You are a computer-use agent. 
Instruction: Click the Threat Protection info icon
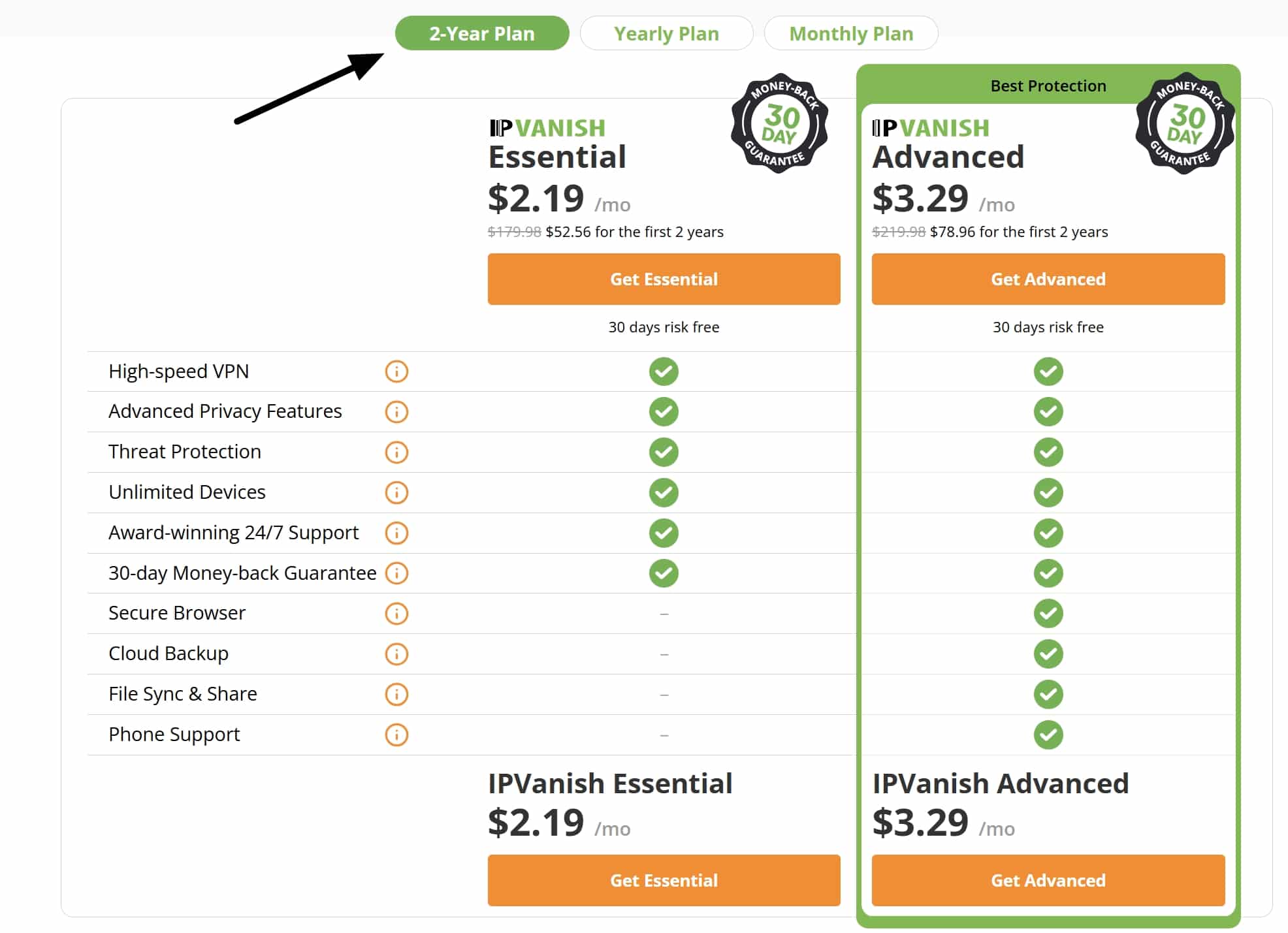(396, 452)
